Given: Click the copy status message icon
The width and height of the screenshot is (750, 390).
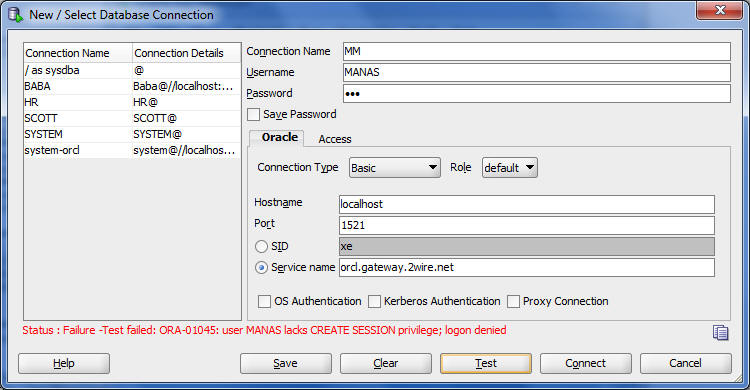Looking at the screenshot, I should point(720,332).
